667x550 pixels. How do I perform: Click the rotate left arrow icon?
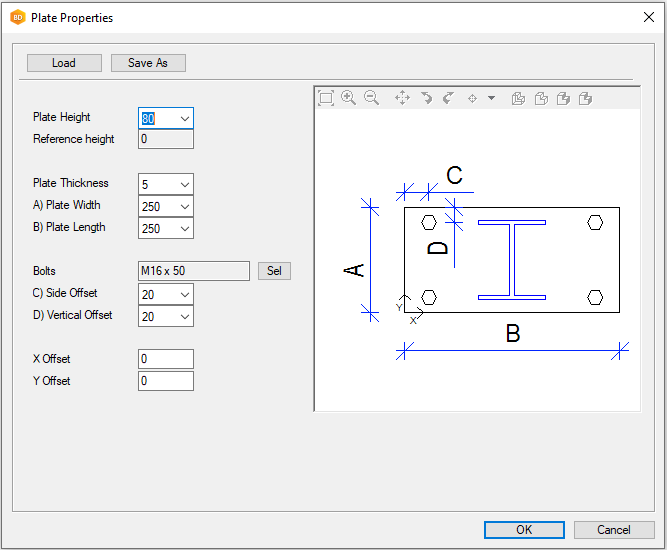(x=425, y=98)
